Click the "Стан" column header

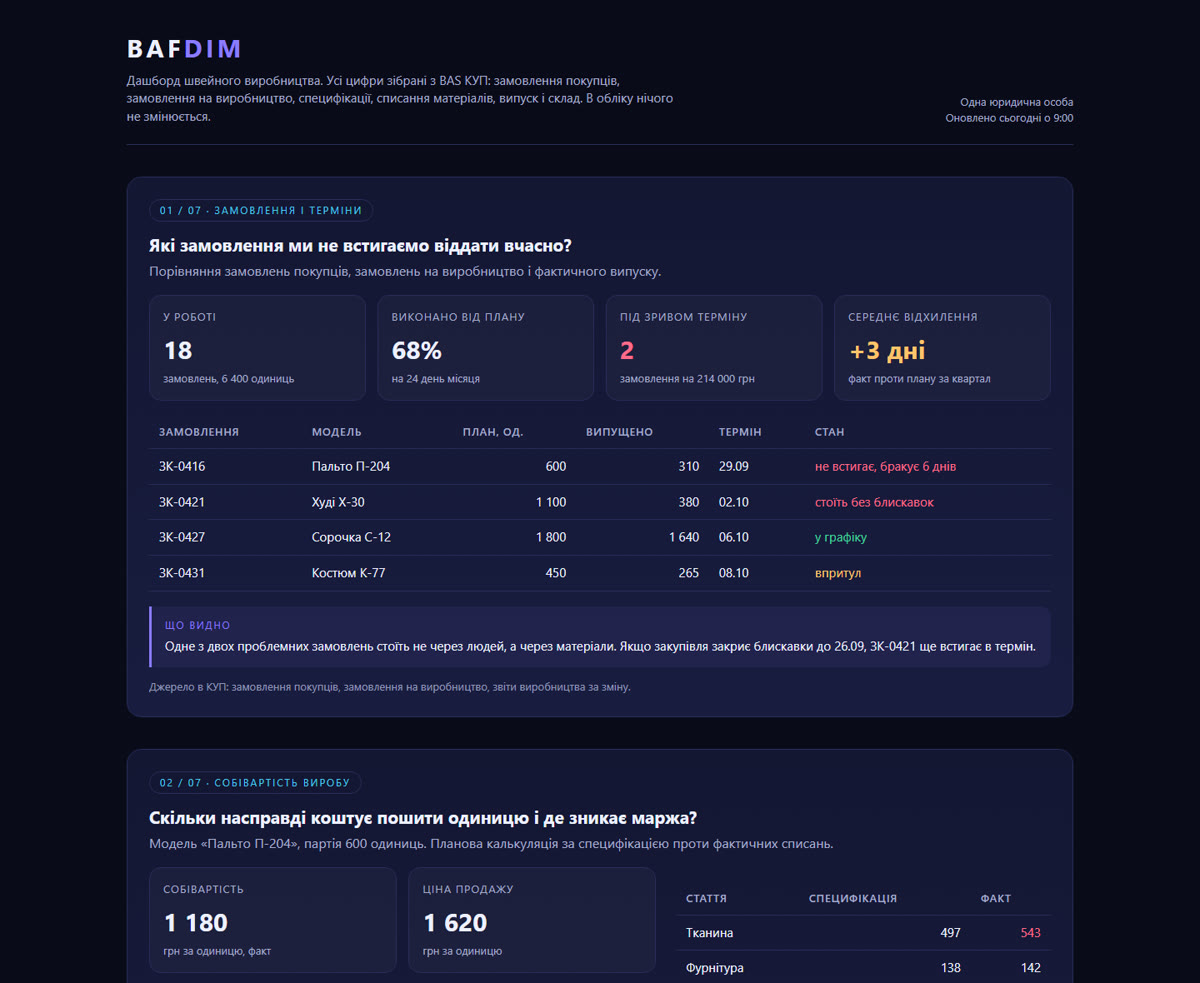(x=829, y=432)
